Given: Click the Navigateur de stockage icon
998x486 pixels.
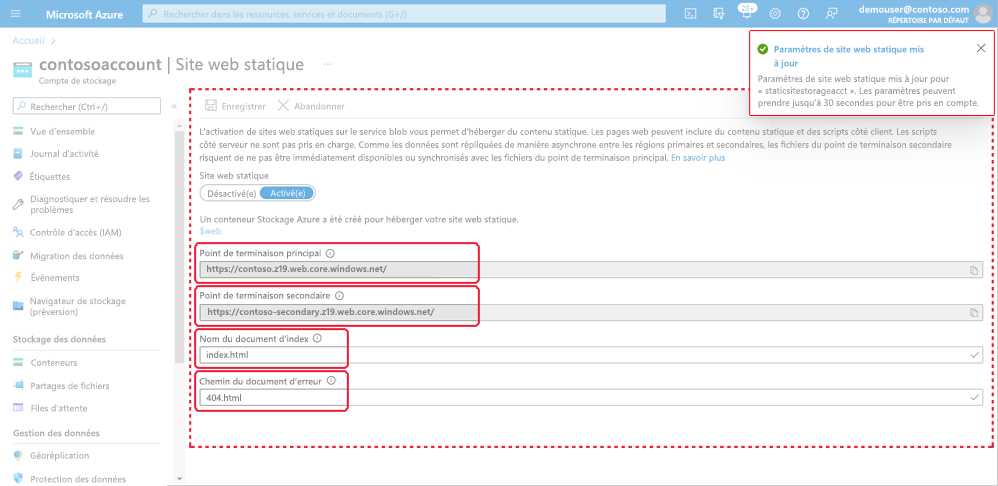Looking at the screenshot, I should coord(18,306).
